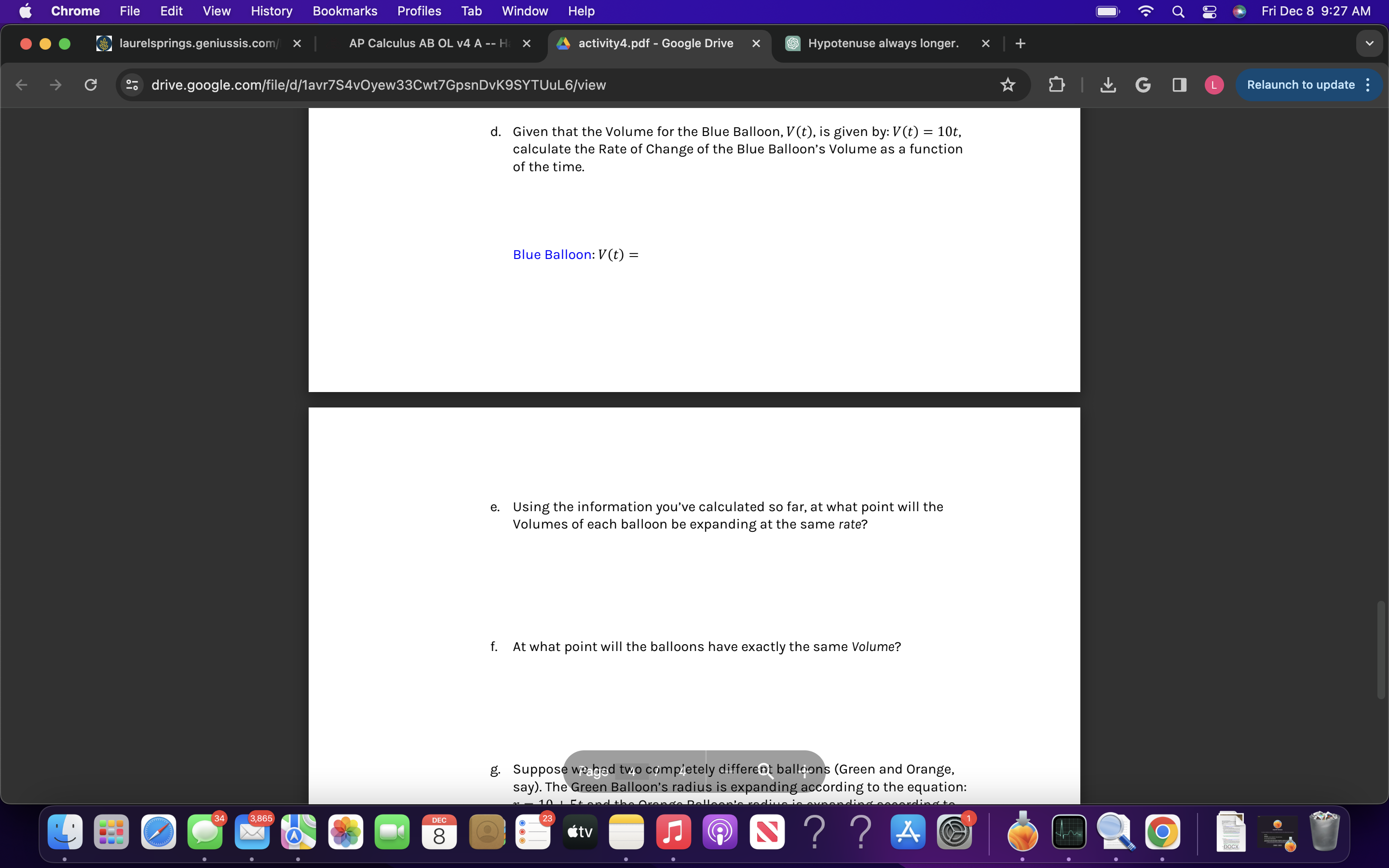Open Control Center from the menu bar
Screen dimensions: 1389x868
[x=1210, y=11]
